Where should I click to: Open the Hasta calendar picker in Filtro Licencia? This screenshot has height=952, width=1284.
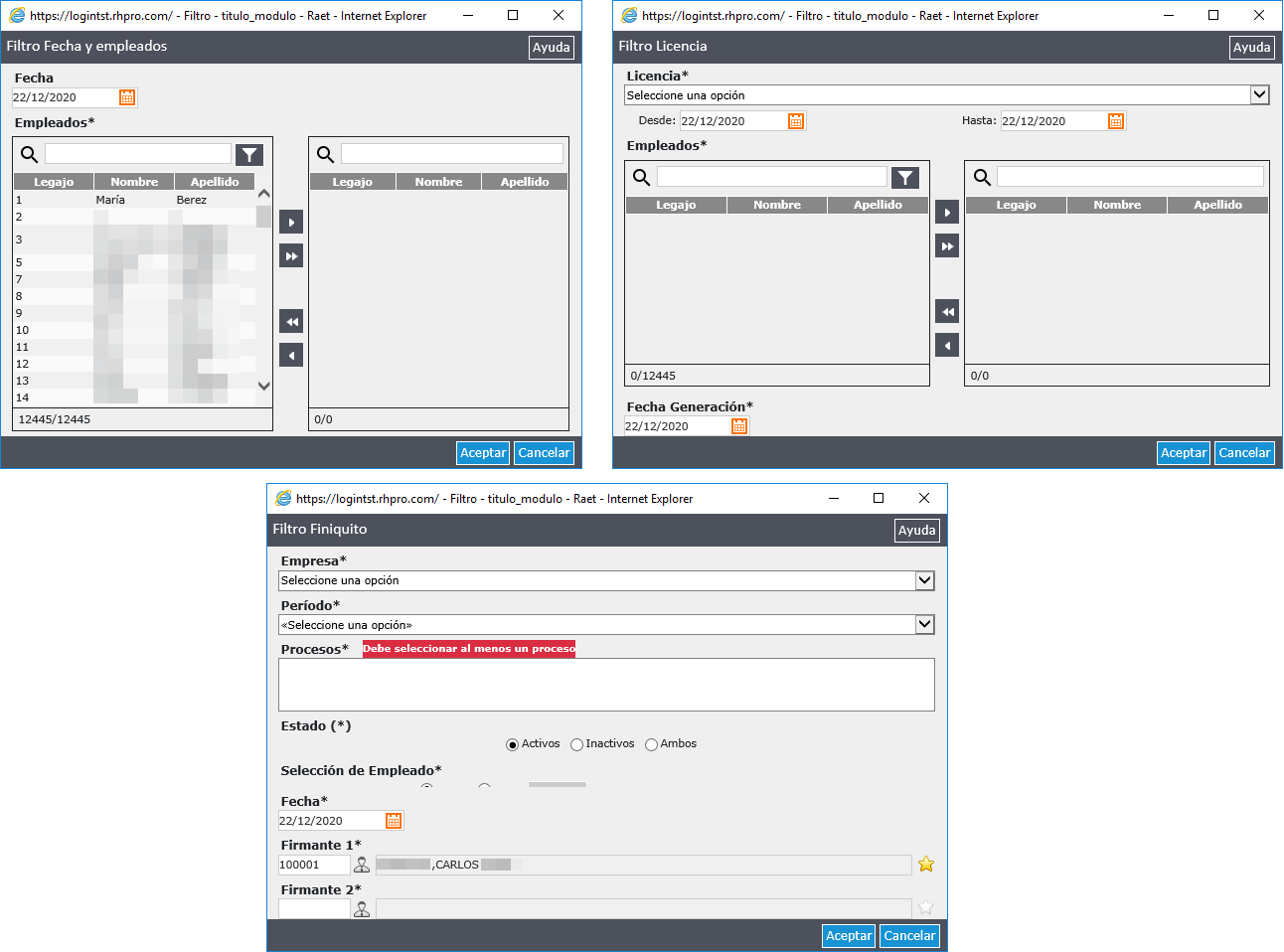(1116, 120)
